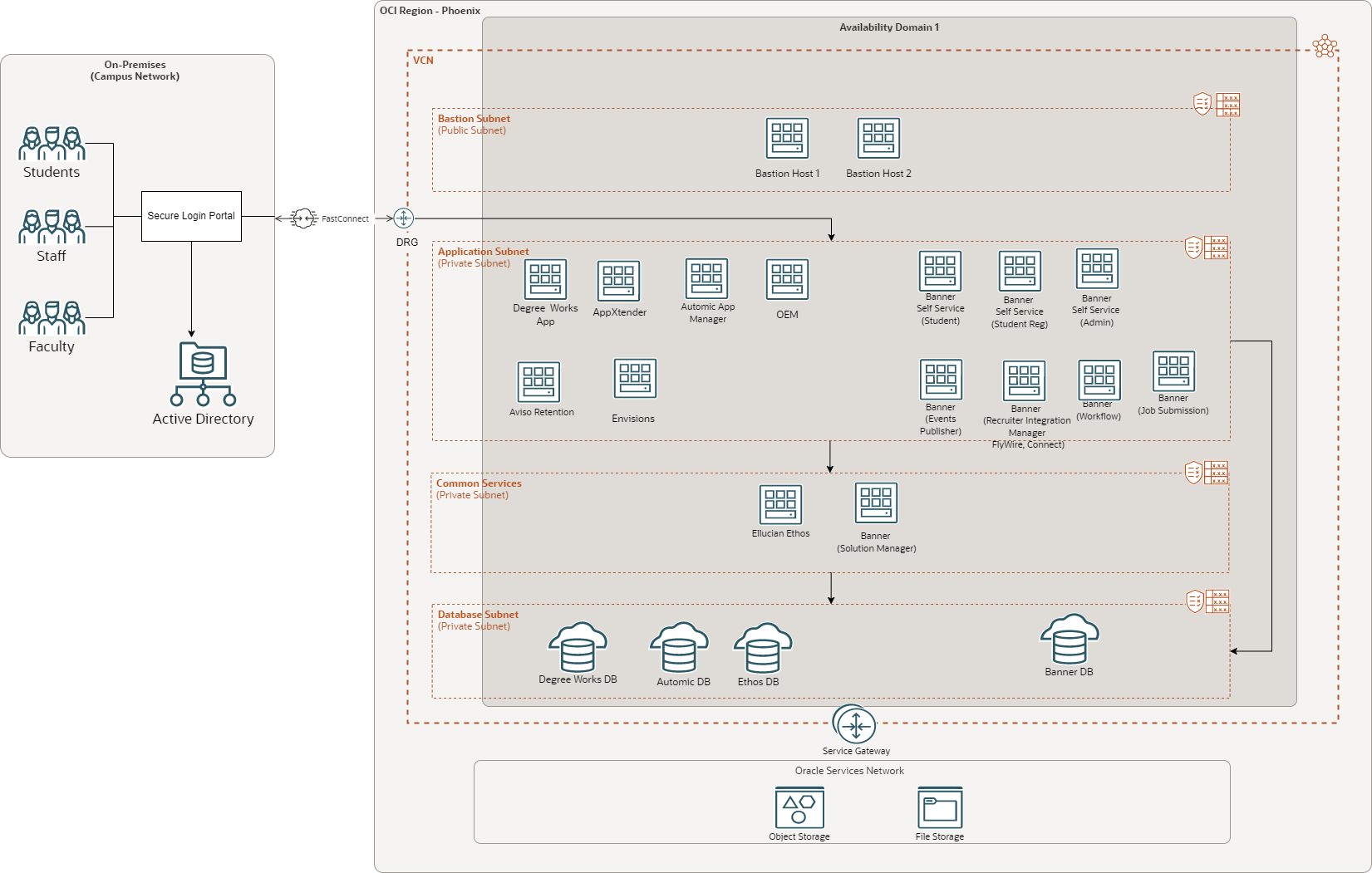The image size is (1372, 873).
Task: Click the Degree Works App server icon
Action: pos(545,279)
